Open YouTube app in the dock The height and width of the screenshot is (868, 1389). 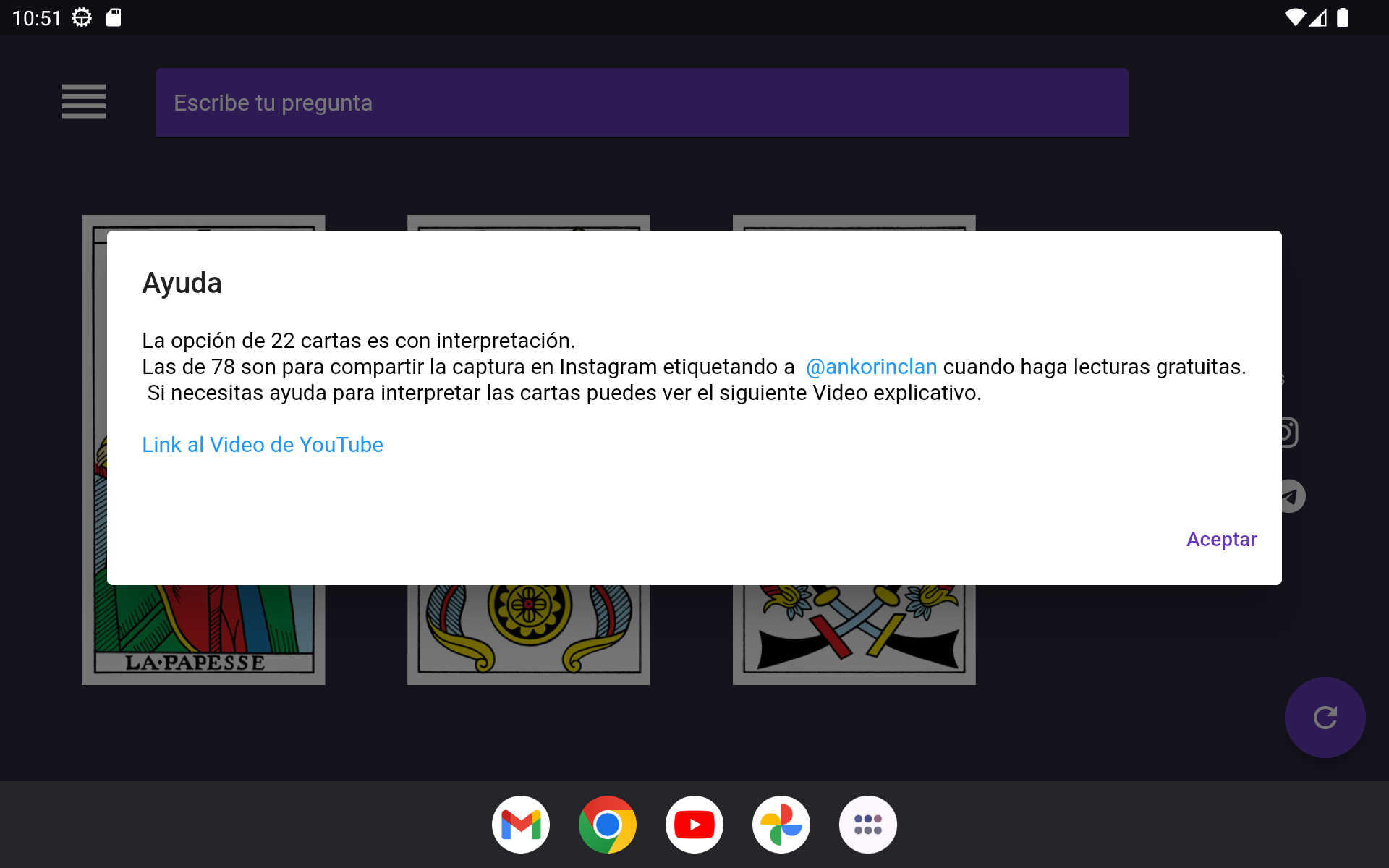tap(694, 825)
